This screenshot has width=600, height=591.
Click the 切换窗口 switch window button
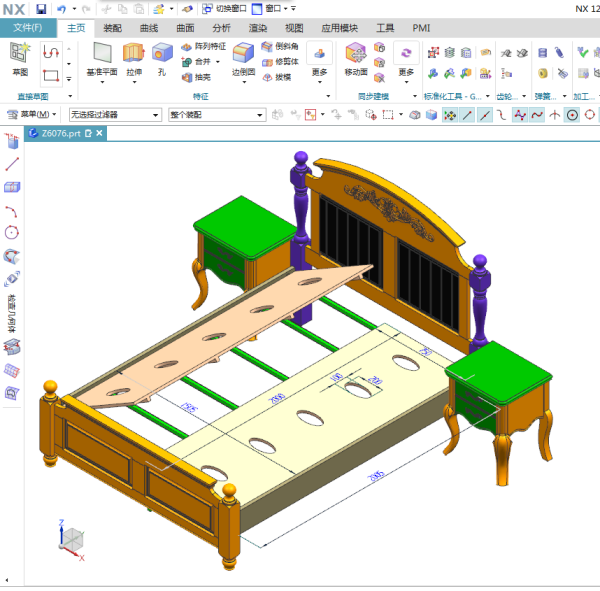click(225, 8)
